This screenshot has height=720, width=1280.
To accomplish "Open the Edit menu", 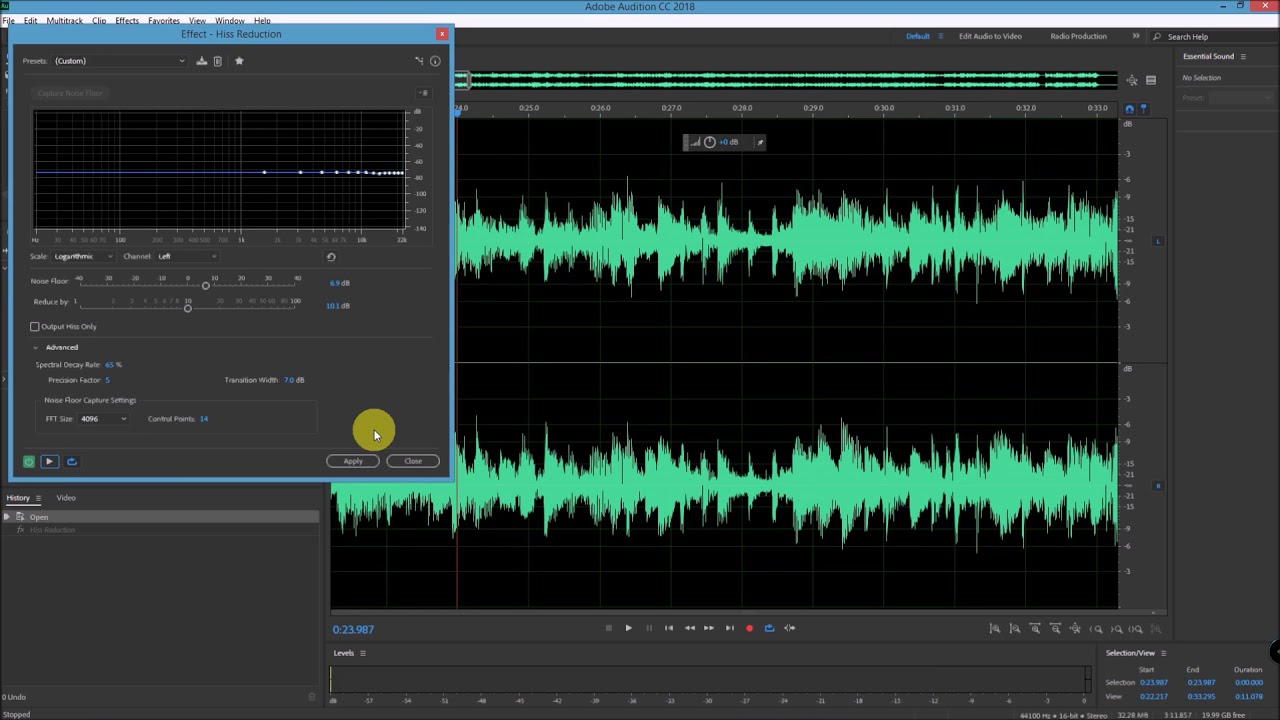I will point(31,20).
